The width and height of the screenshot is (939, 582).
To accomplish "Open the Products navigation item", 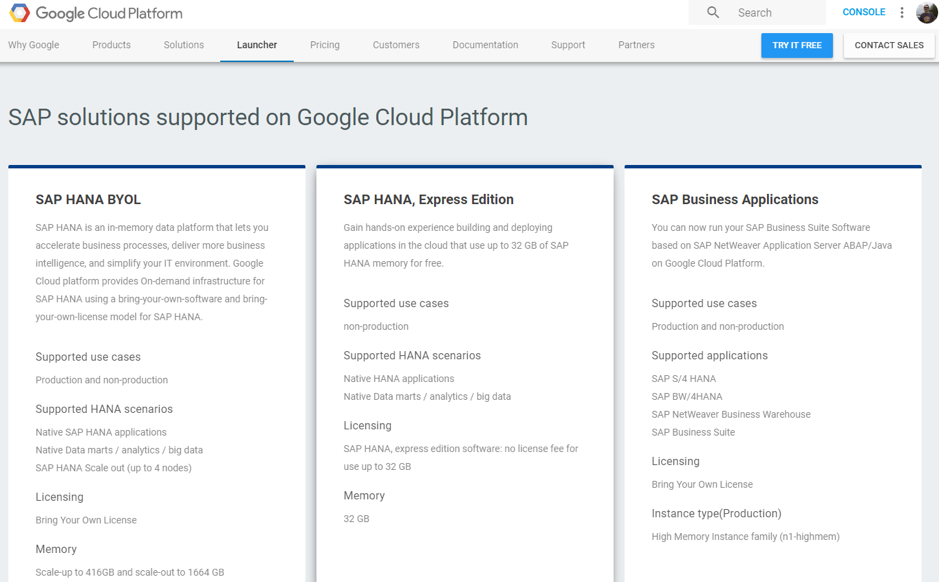I will pyautogui.click(x=111, y=45).
